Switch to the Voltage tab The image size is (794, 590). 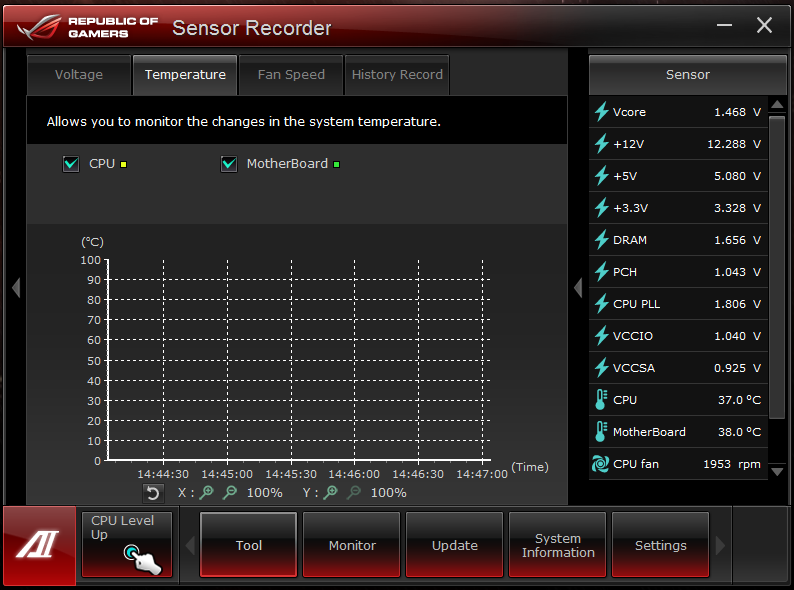coord(79,74)
